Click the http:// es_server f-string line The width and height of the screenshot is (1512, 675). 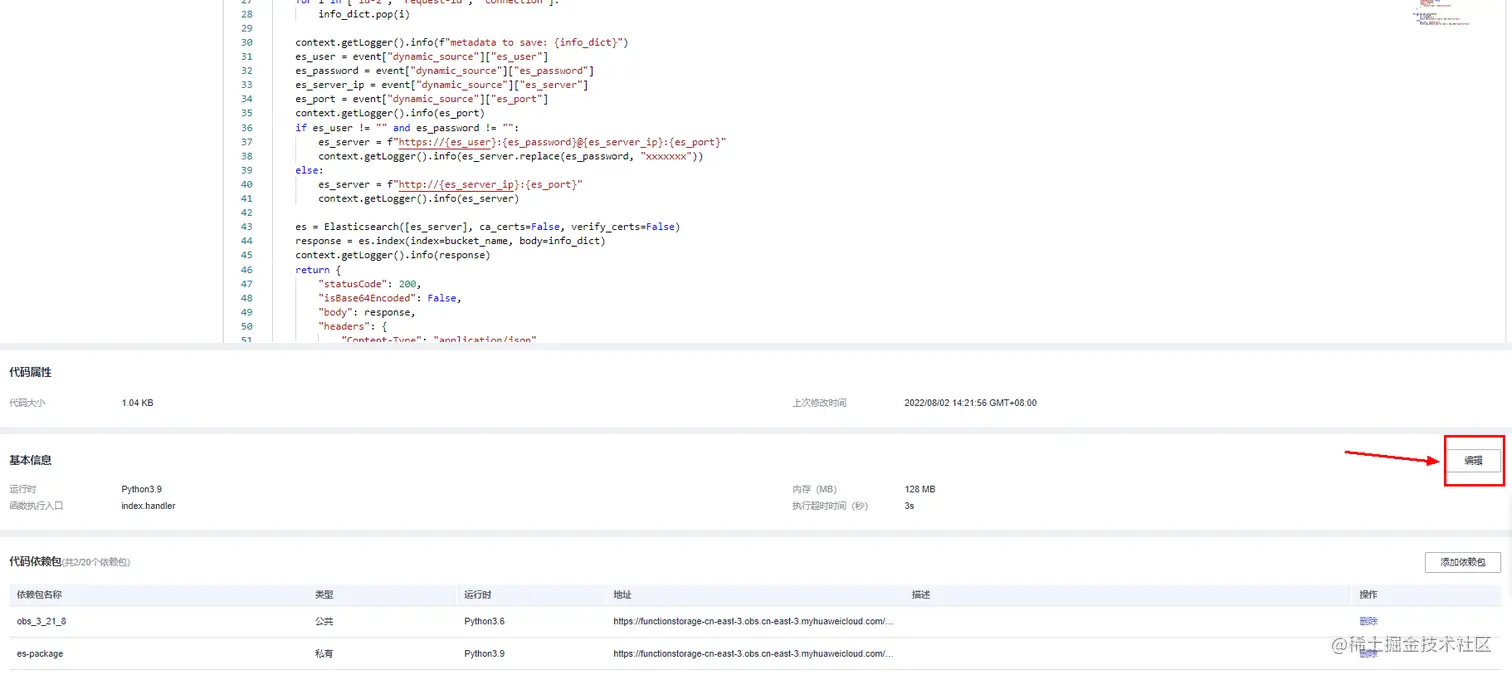pyautogui.click(x=450, y=184)
